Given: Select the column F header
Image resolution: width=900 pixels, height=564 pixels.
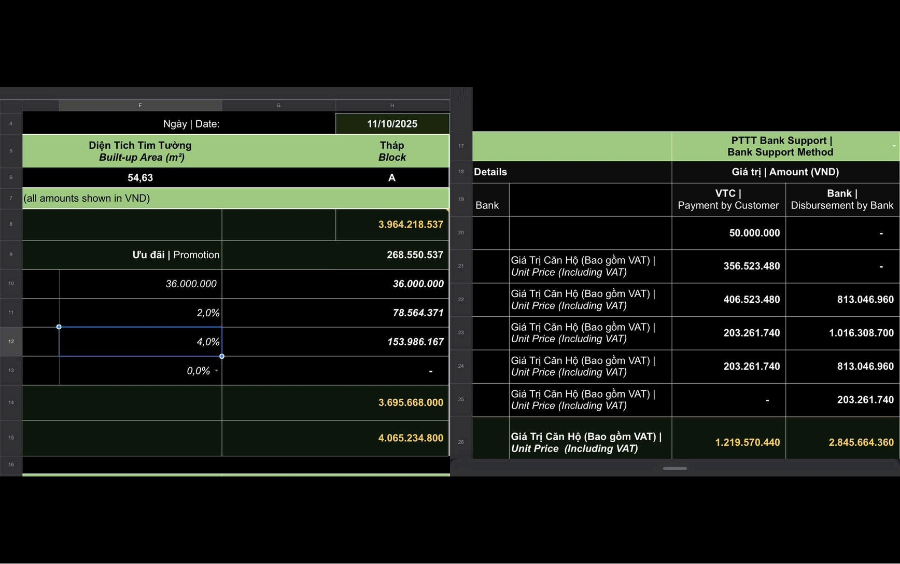Looking at the screenshot, I should pos(140,105).
